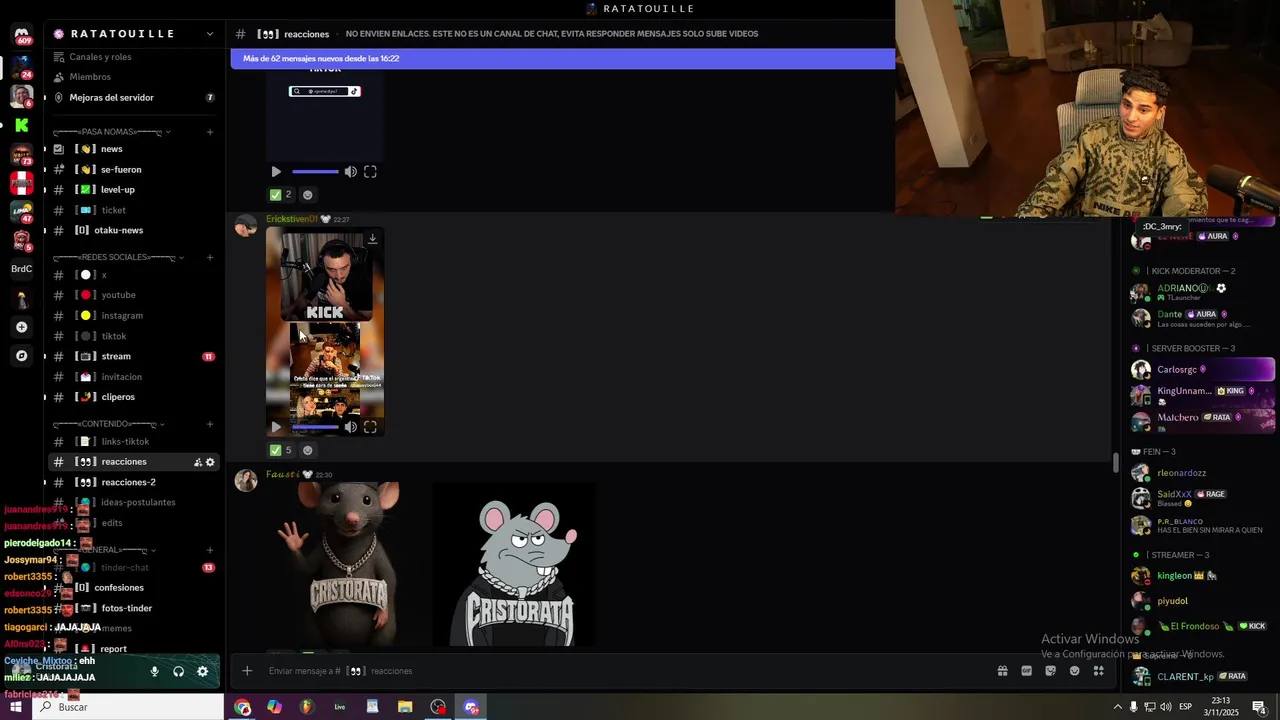Fullscreen the Erickstiven01 video
The image size is (1280, 720).
tap(370, 427)
